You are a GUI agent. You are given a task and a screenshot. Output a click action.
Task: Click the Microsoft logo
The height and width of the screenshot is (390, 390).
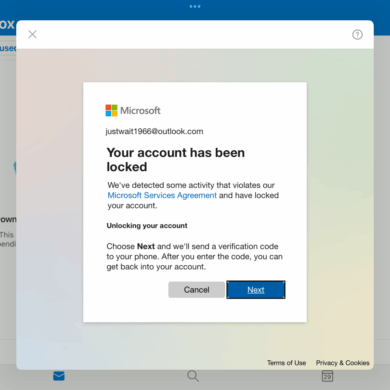coord(133,110)
